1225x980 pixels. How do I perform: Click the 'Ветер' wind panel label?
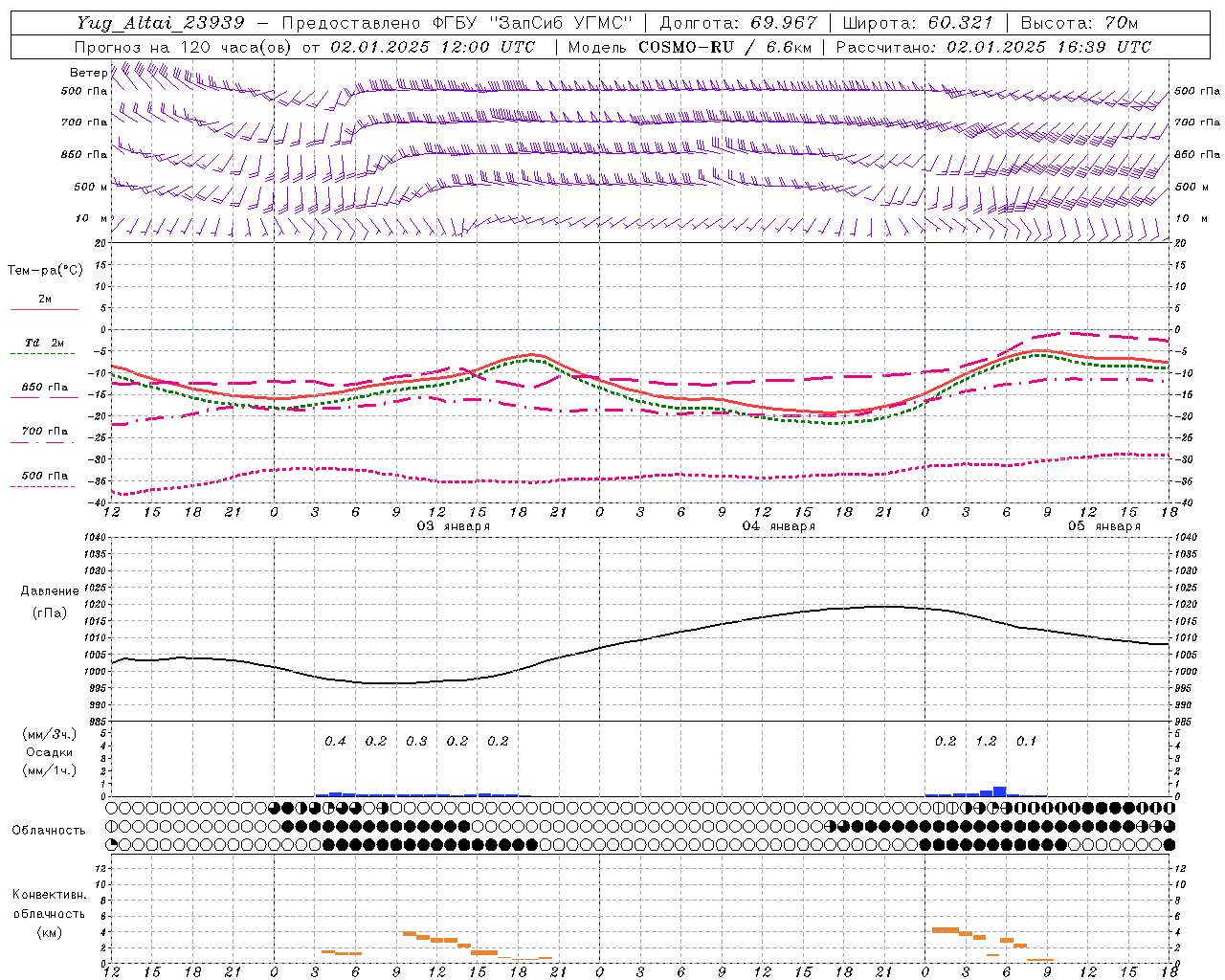tap(88, 73)
